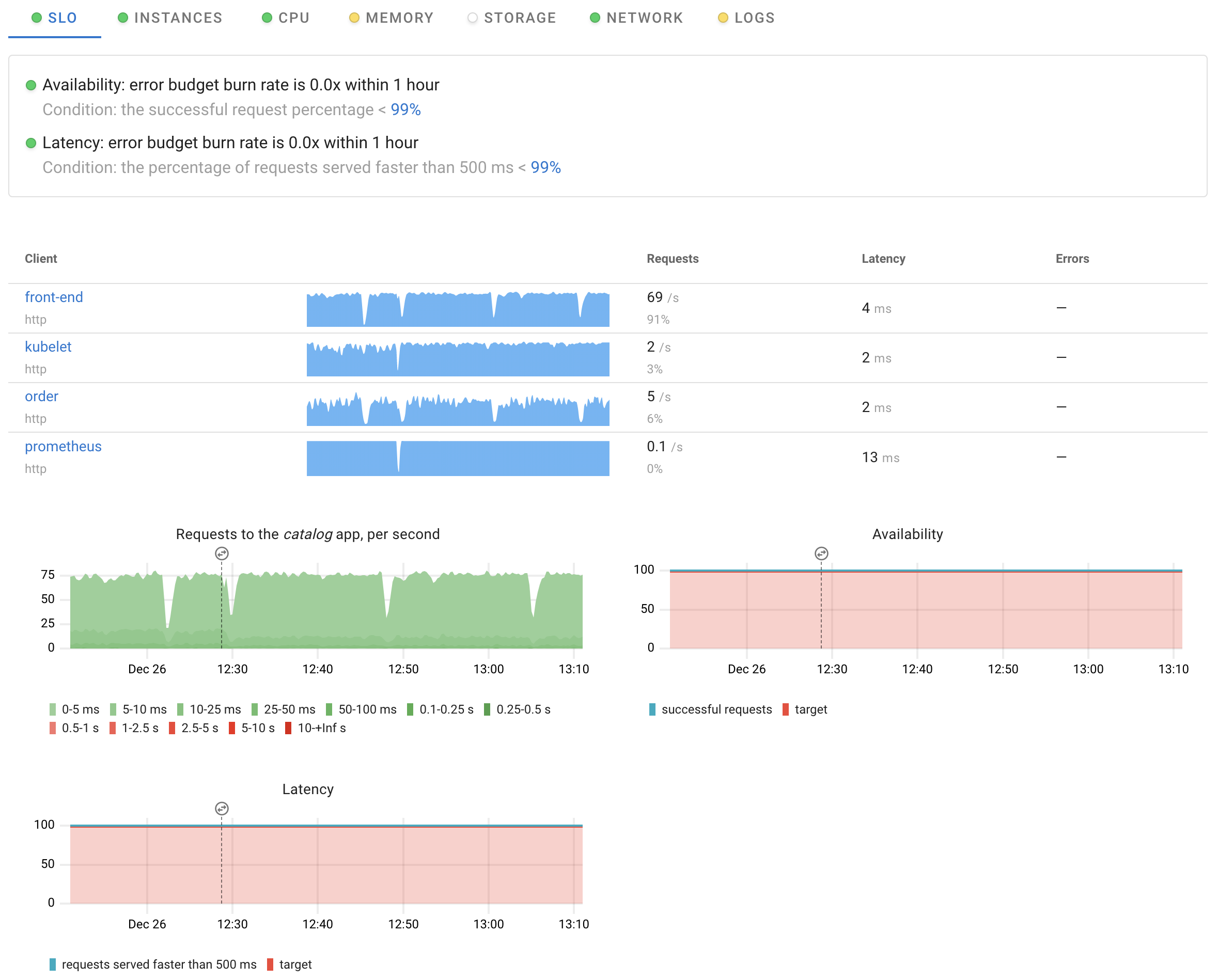
Task: Click the front-end requests sparkline chart
Action: 458,309
